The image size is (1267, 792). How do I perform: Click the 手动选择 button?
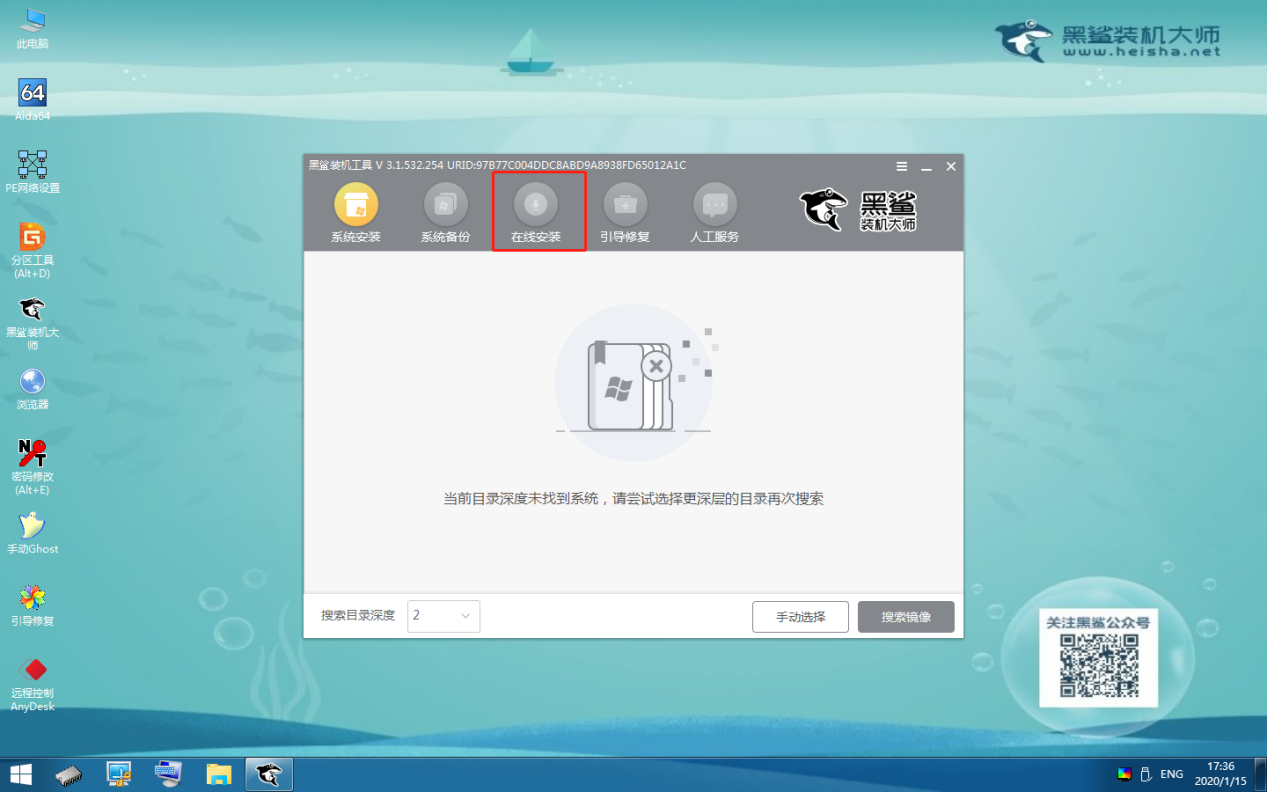(x=799, y=616)
